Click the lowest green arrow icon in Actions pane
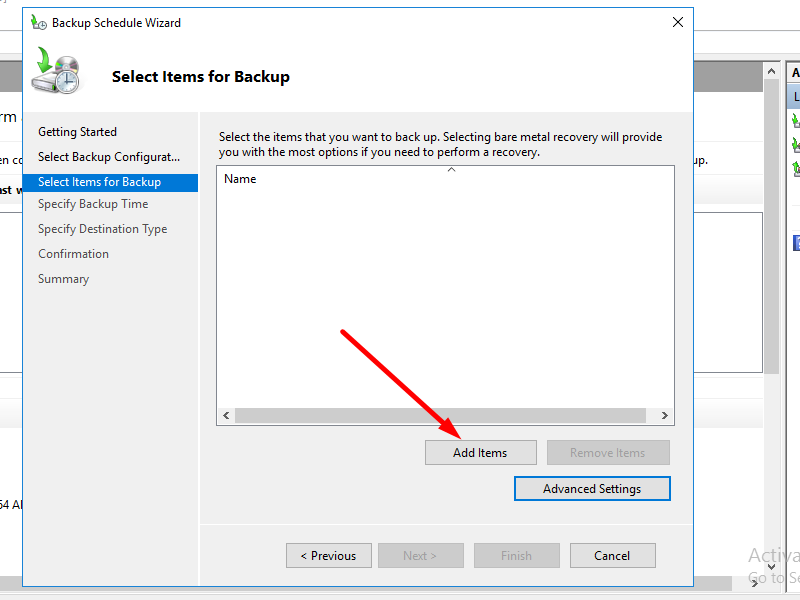Screen dimensions: 800x600 (796, 169)
